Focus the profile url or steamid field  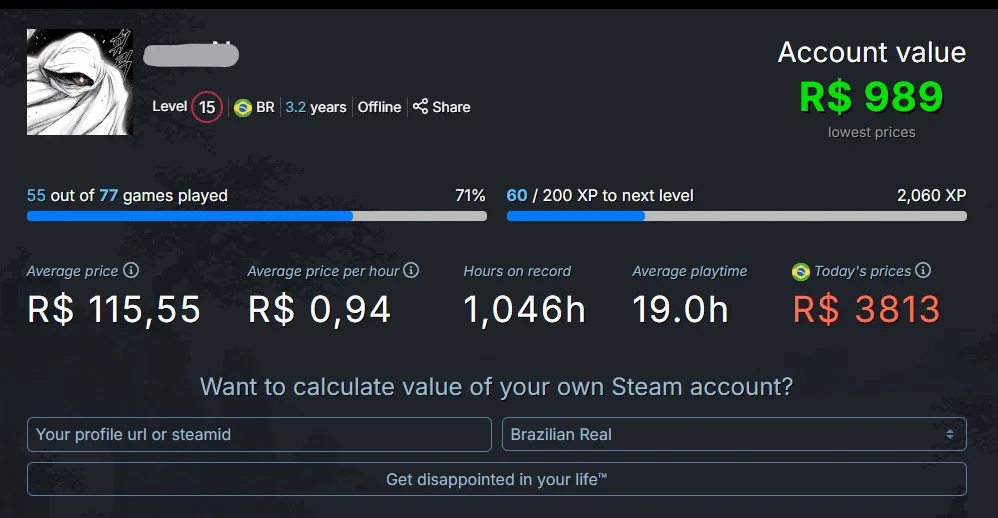[x=259, y=434]
